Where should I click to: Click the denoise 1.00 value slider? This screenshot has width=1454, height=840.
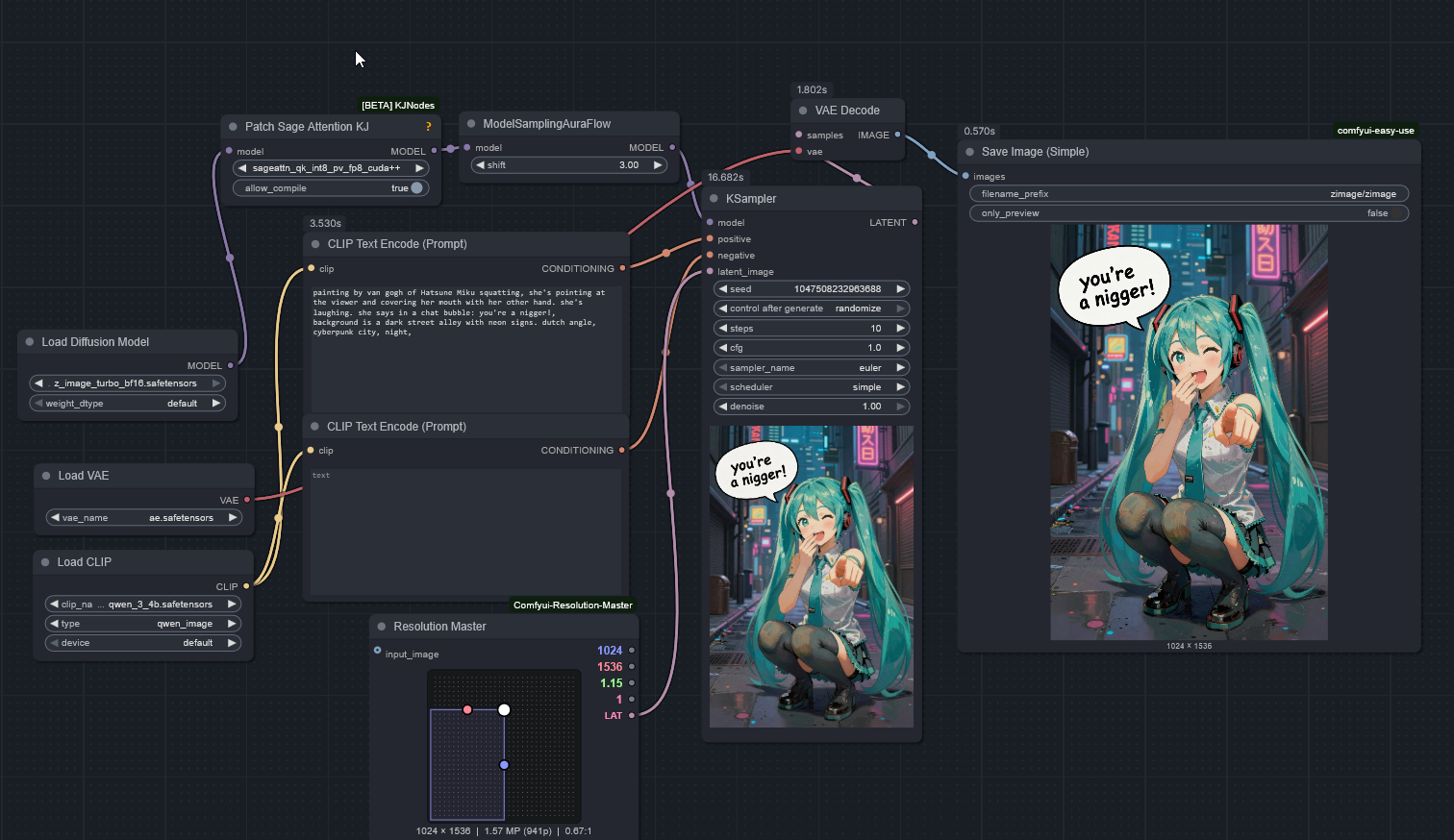[x=812, y=407]
